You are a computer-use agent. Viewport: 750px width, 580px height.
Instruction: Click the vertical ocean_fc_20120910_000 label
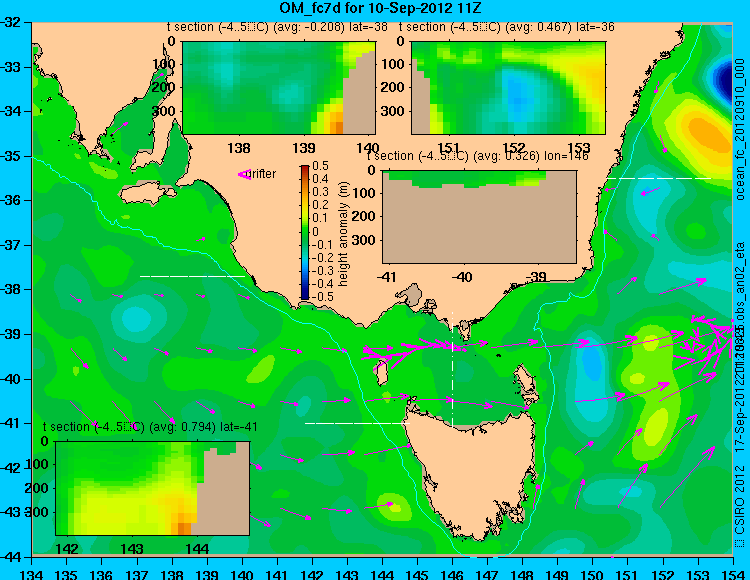click(x=740, y=129)
